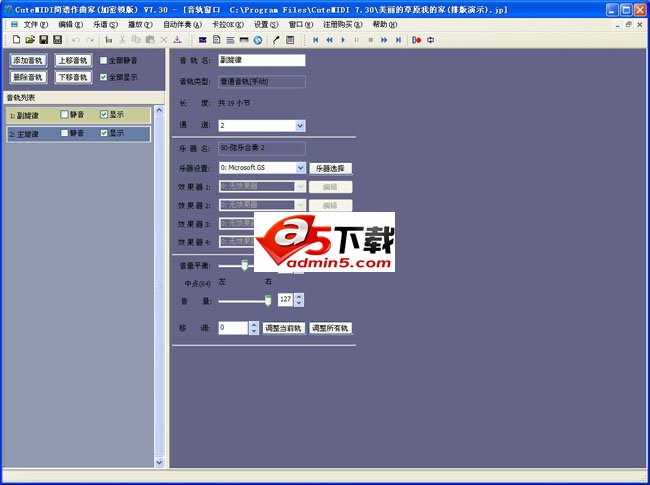This screenshot has height=485, width=650.
Task: Open the 效果器 1 dropdown
Action: (301, 187)
